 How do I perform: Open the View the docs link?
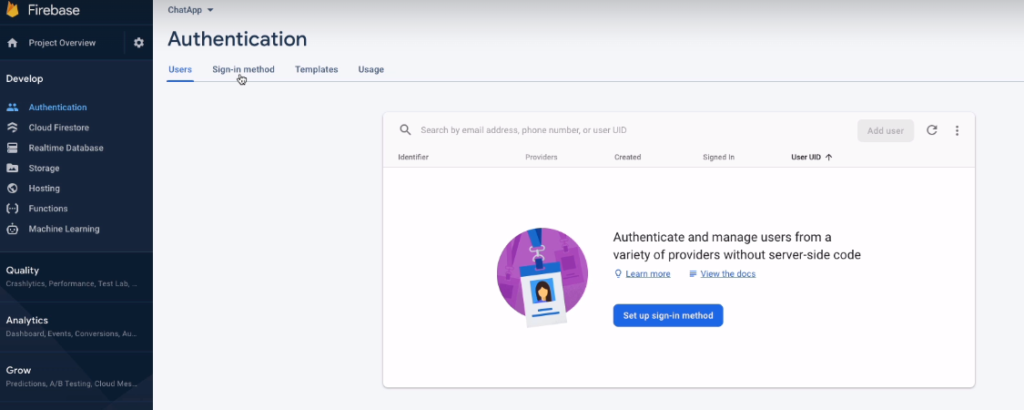(x=727, y=273)
